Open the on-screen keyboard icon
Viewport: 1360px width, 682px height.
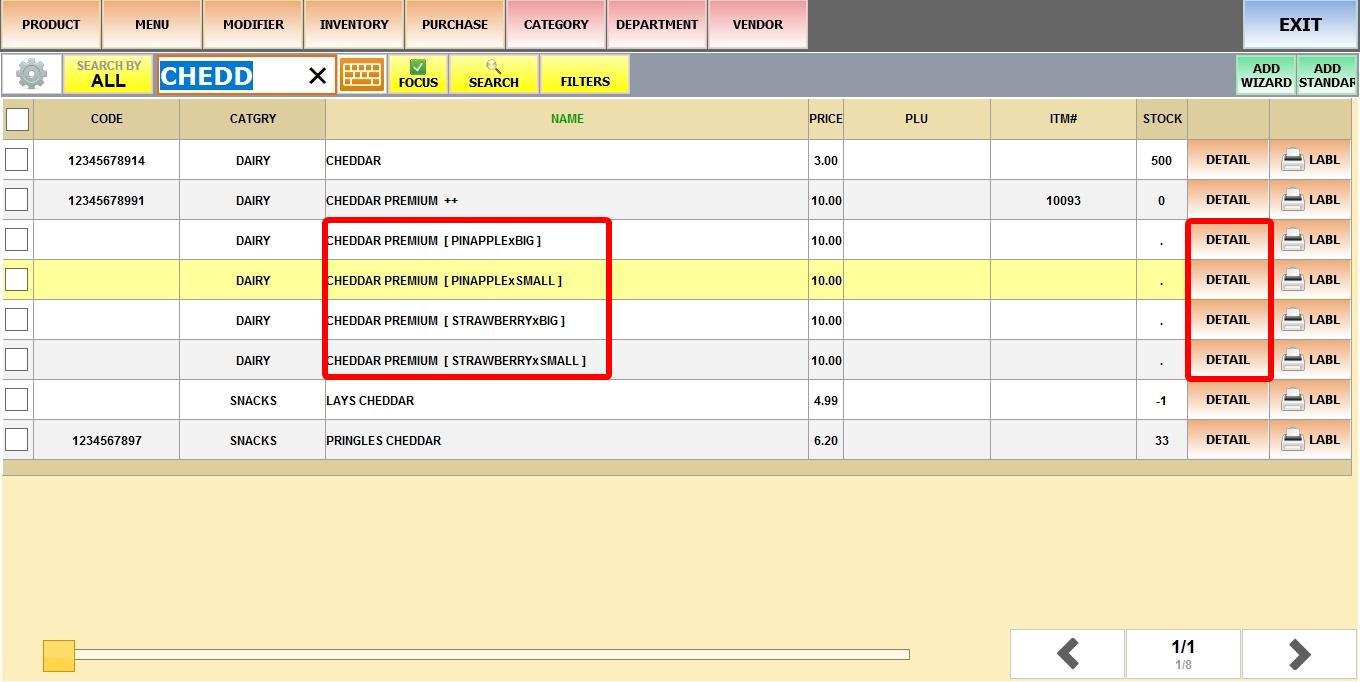tap(362, 75)
